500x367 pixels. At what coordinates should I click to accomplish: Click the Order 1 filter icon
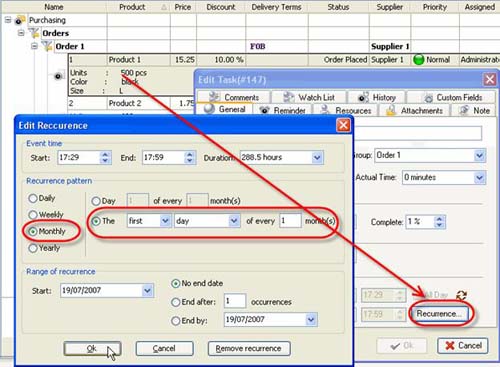click(x=47, y=46)
